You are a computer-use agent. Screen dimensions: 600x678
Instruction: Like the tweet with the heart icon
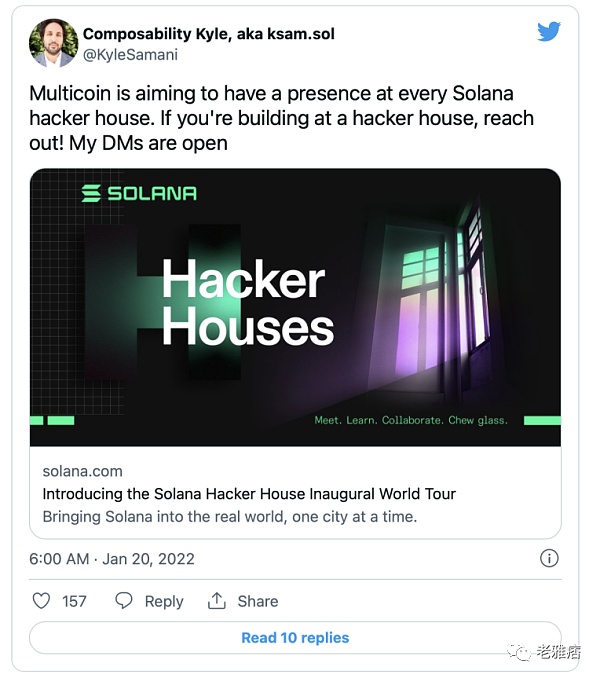point(41,601)
